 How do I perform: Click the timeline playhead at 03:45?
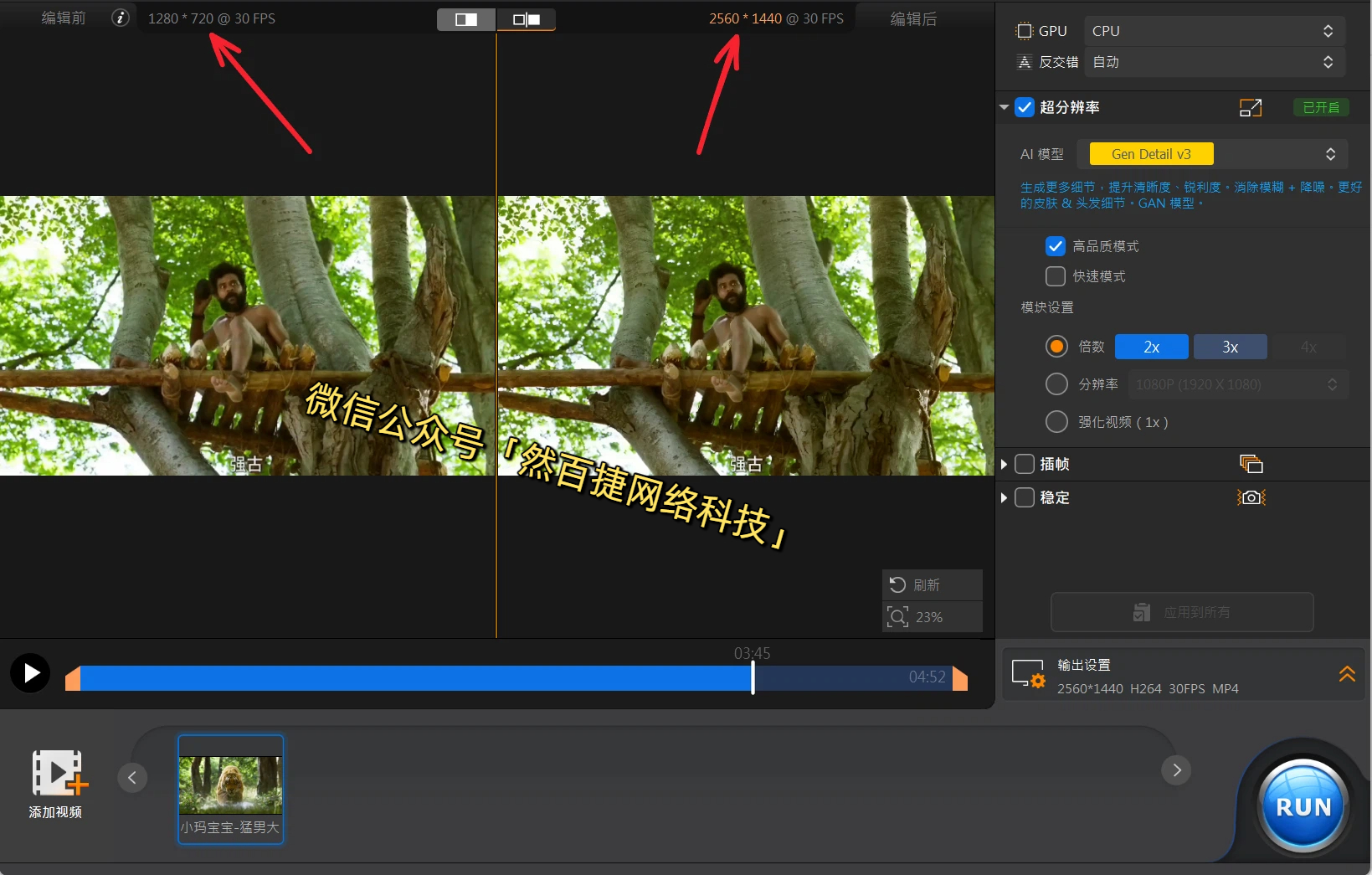[753, 677]
